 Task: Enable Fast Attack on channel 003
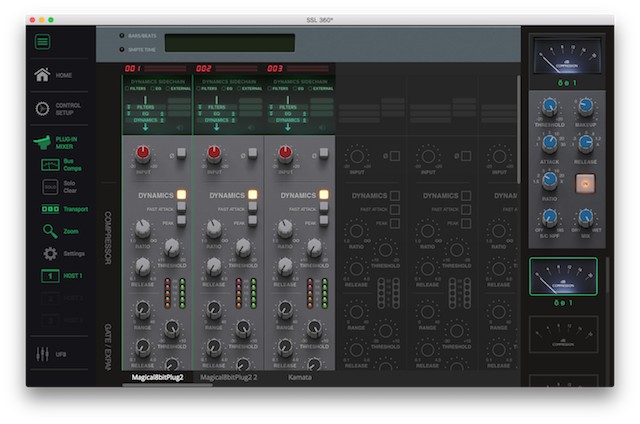(x=324, y=207)
